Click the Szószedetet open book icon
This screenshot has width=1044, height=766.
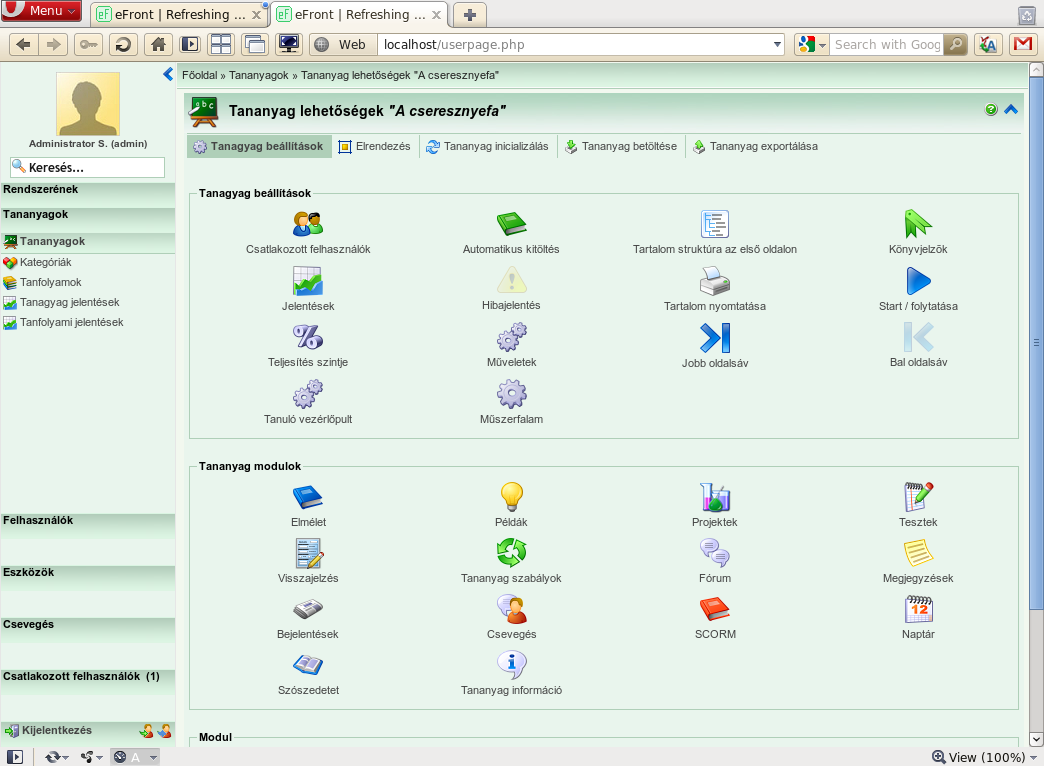(x=308, y=665)
